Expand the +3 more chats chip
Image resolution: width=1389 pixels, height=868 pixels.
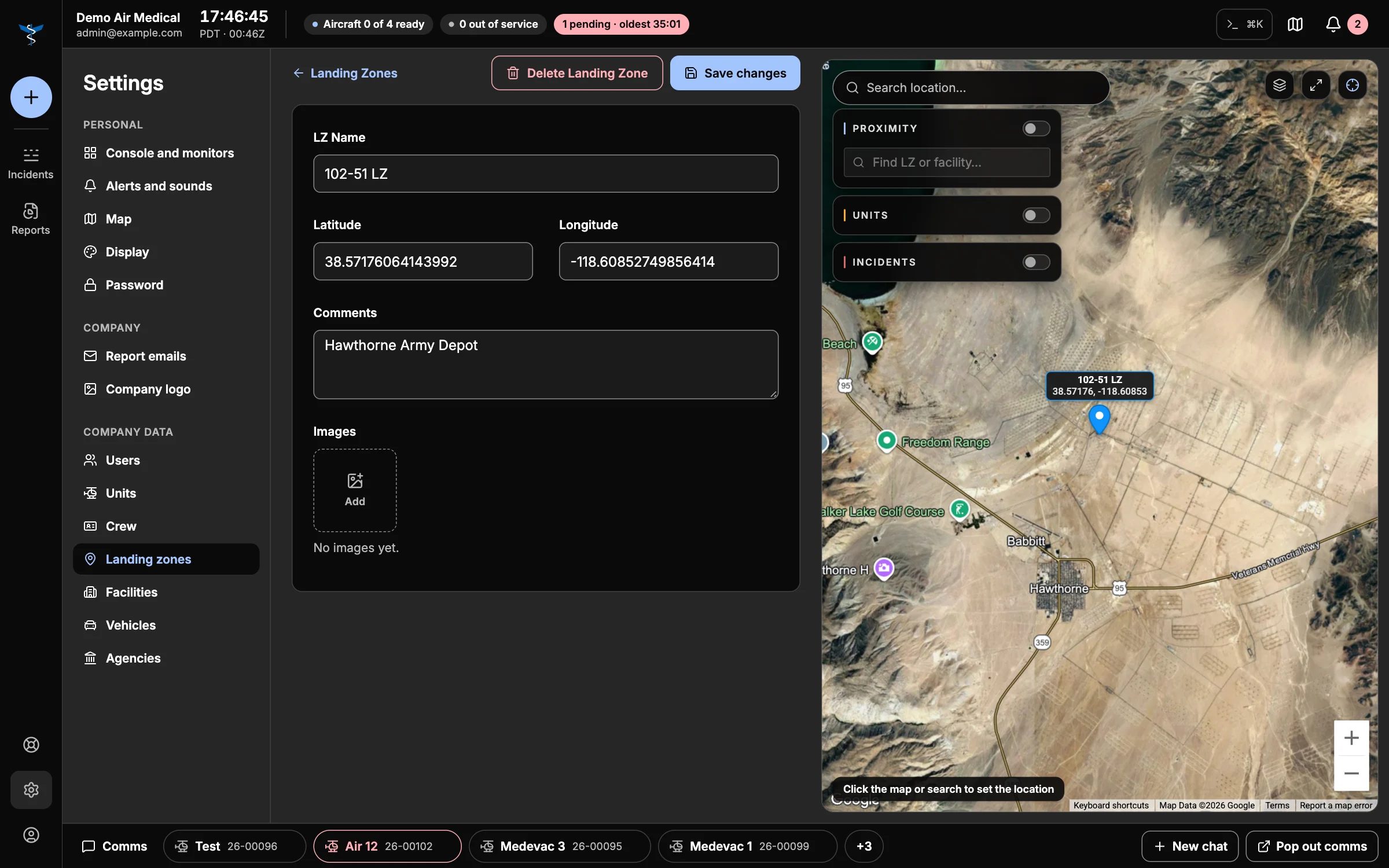tap(864, 847)
